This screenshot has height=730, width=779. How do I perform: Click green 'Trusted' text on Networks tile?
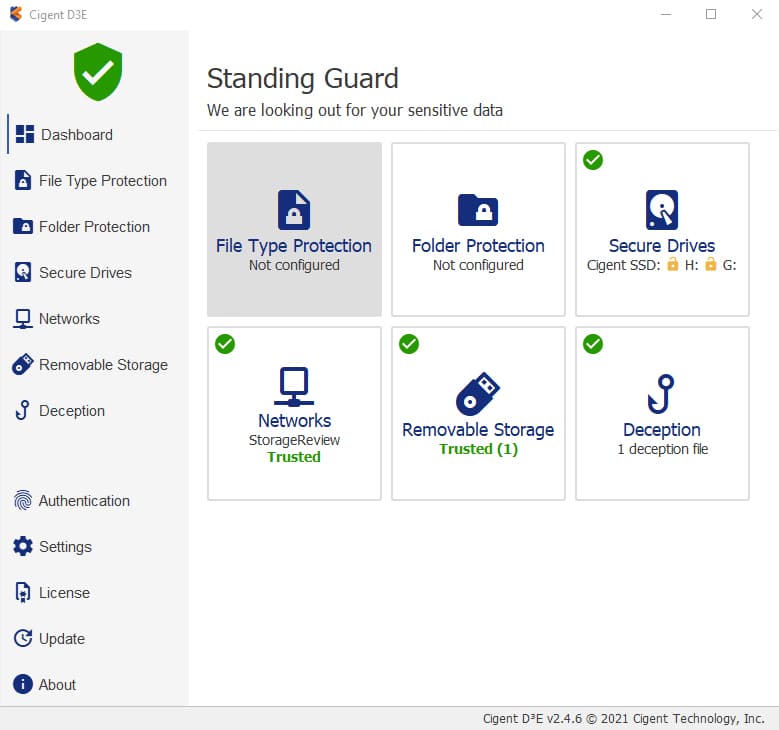tap(294, 457)
